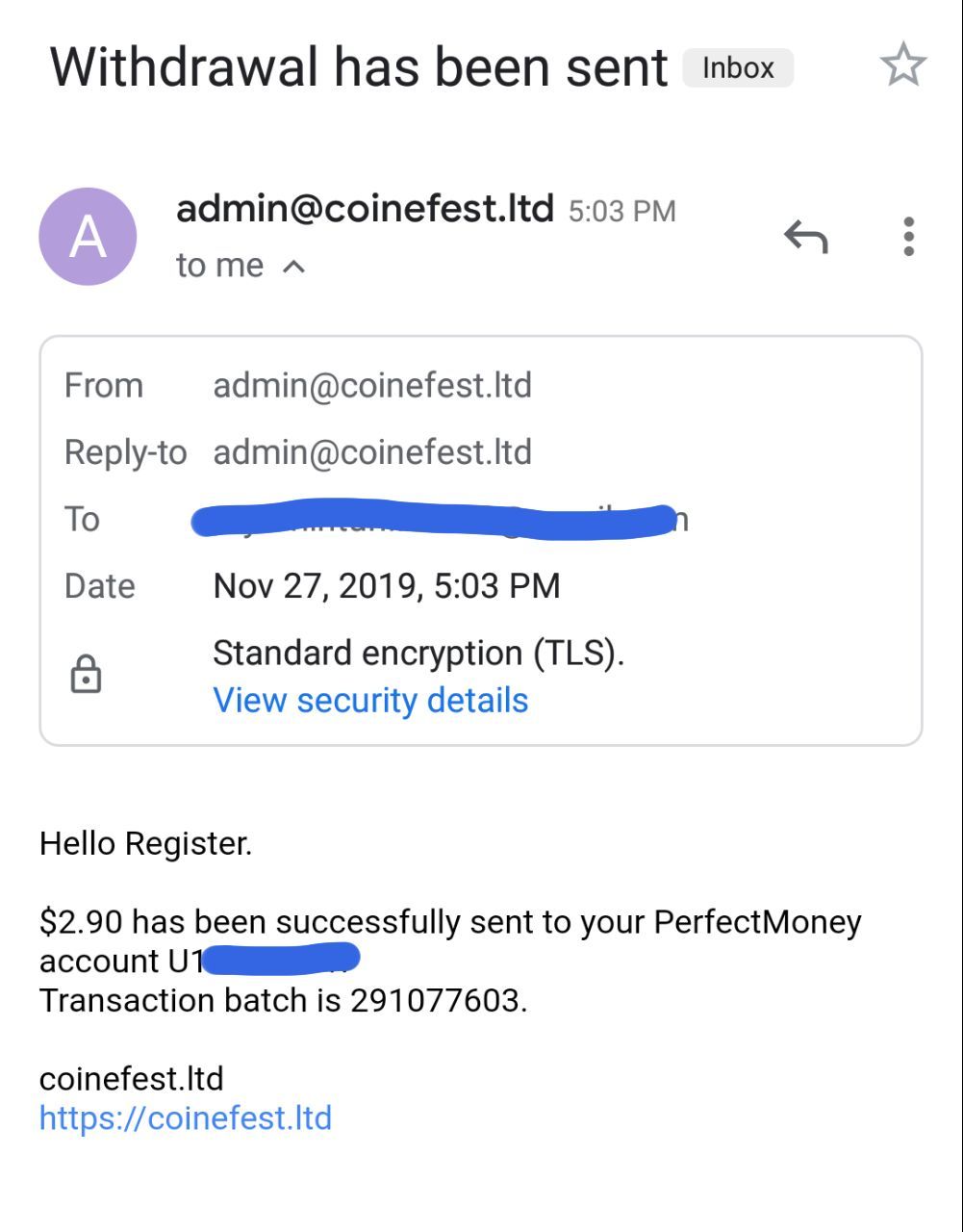
Task: Open the View security details link
Action: click(x=370, y=700)
